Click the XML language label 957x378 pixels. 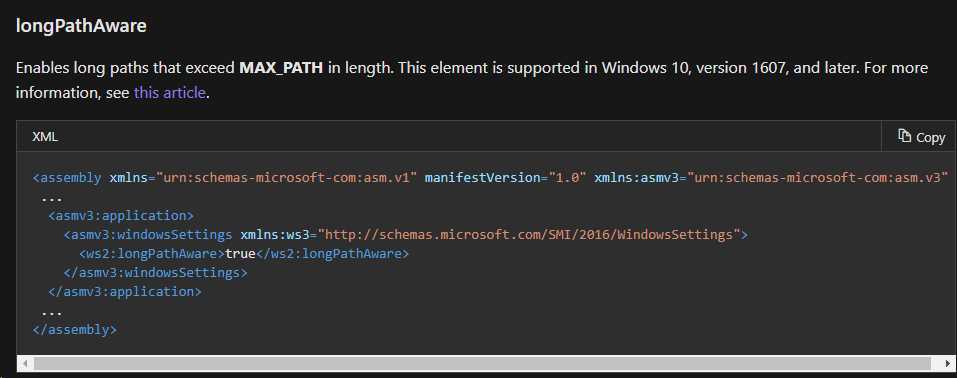tap(45, 137)
